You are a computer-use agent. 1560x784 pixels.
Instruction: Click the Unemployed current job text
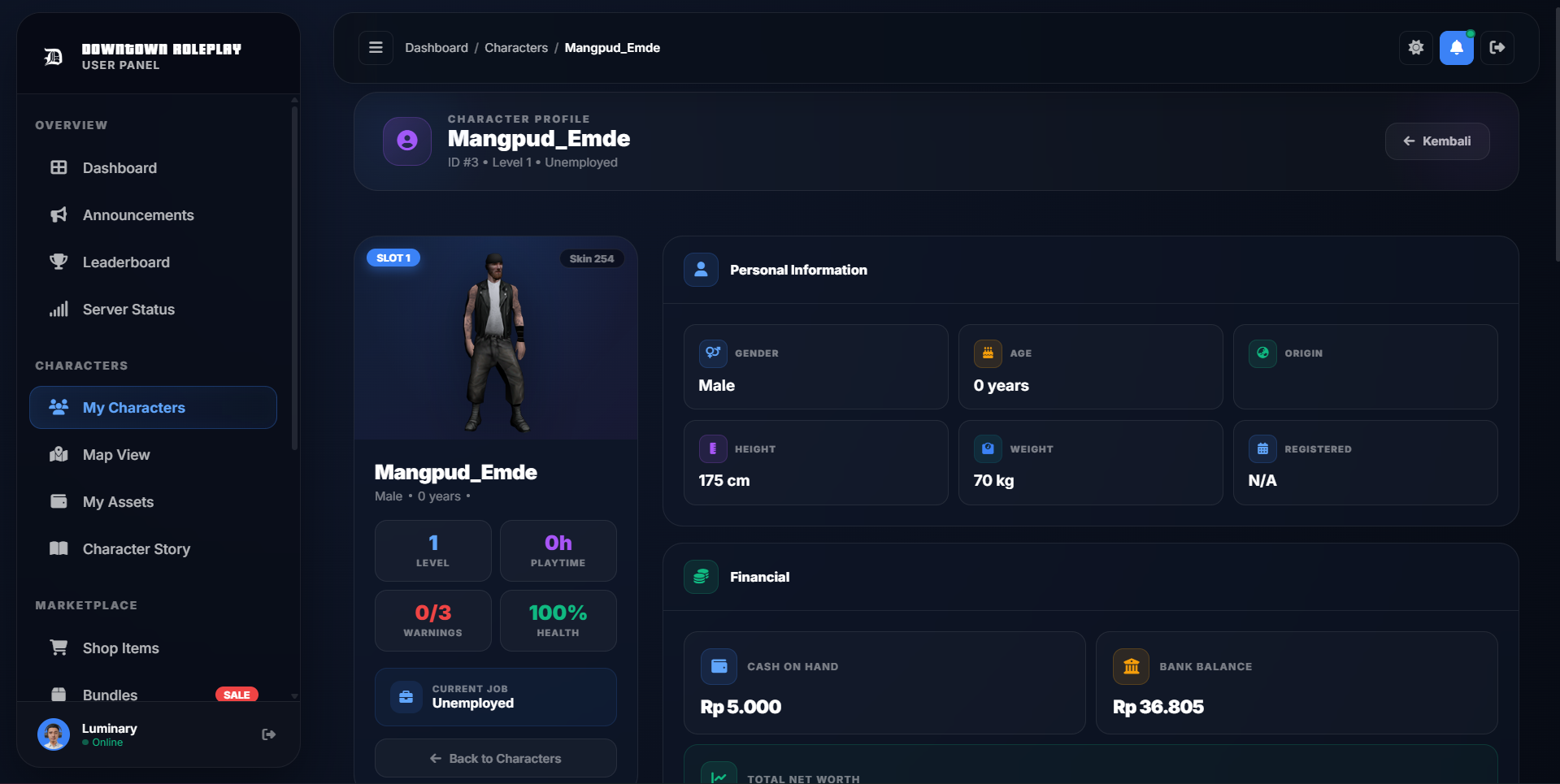[x=473, y=703]
